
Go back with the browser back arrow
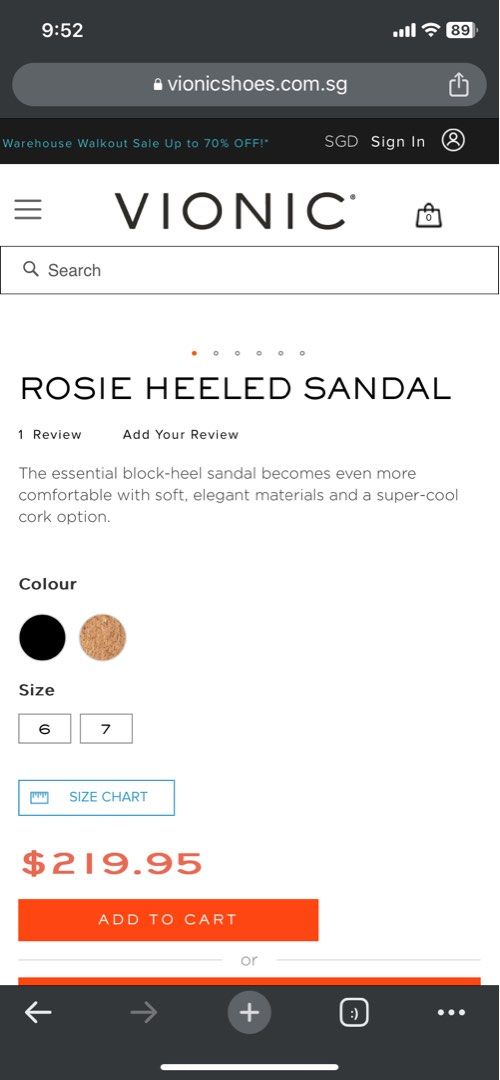click(38, 1012)
